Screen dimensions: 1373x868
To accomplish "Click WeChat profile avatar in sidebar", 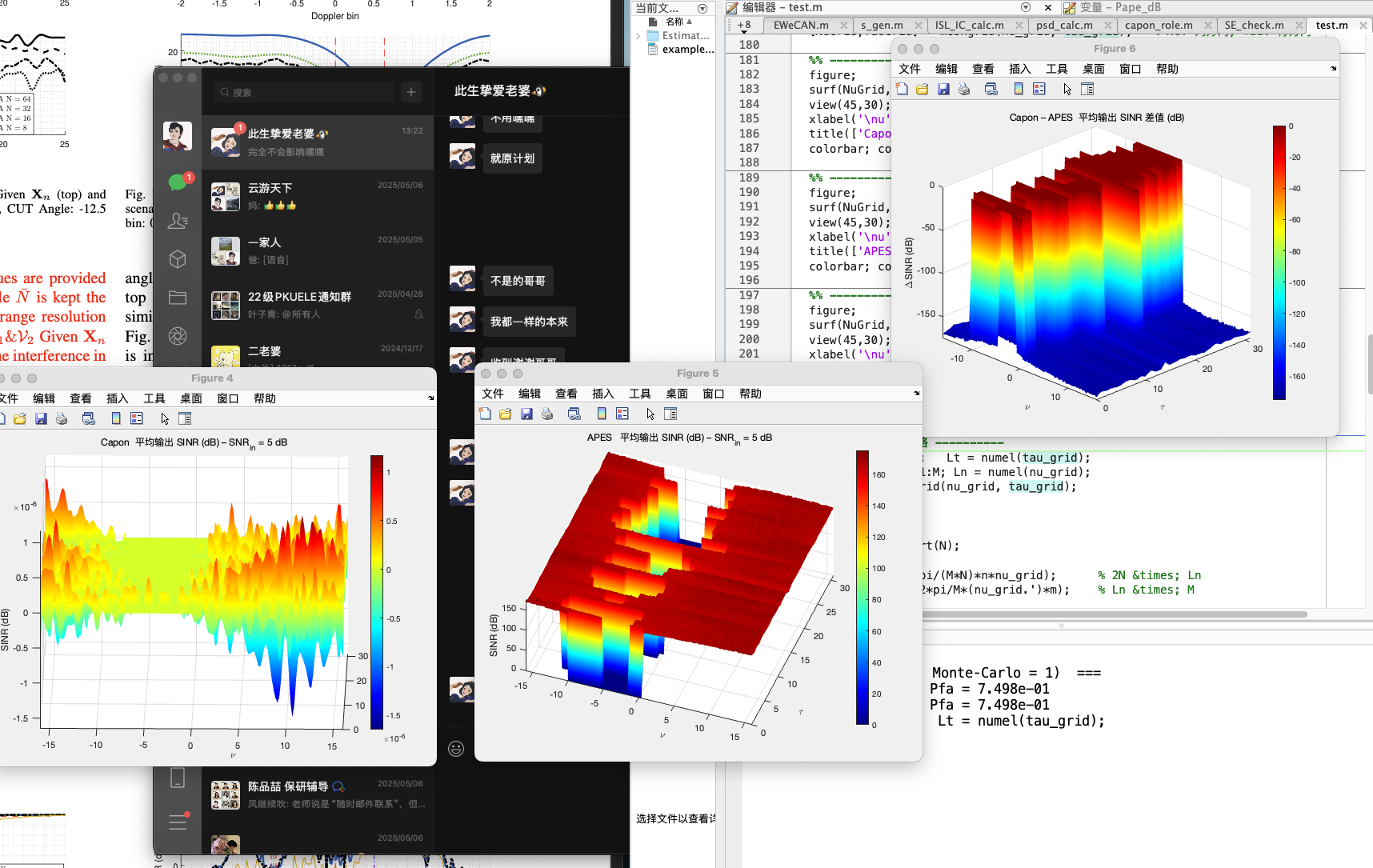I will 178,136.
